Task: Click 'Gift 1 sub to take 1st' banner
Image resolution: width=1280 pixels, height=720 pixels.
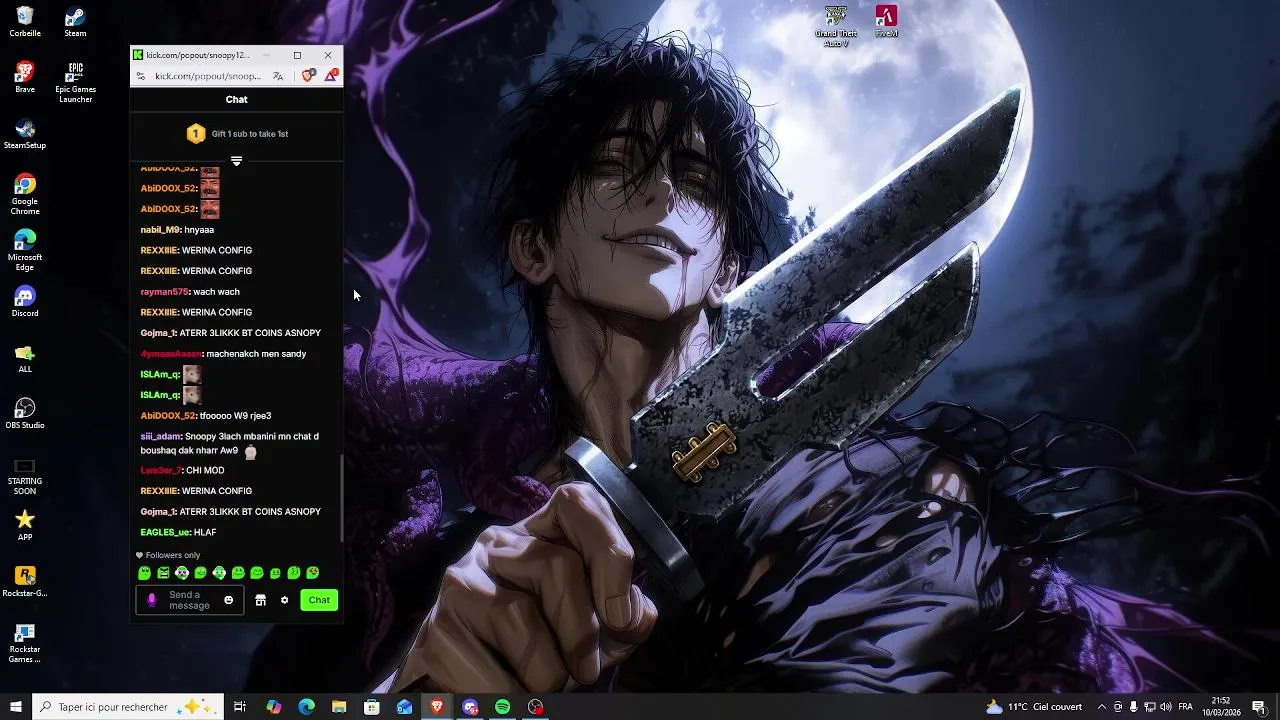Action: pyautogui.click(x=237, y=134)
